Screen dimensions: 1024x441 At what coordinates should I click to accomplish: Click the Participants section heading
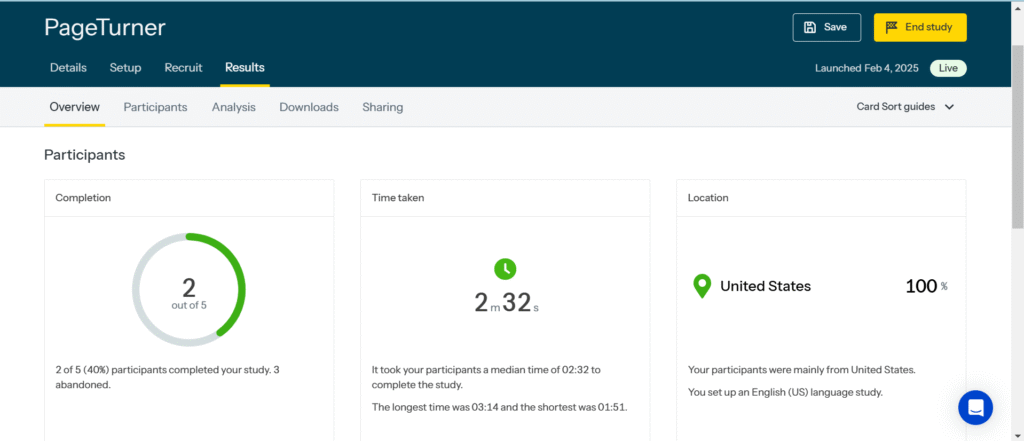coord(85,155)
